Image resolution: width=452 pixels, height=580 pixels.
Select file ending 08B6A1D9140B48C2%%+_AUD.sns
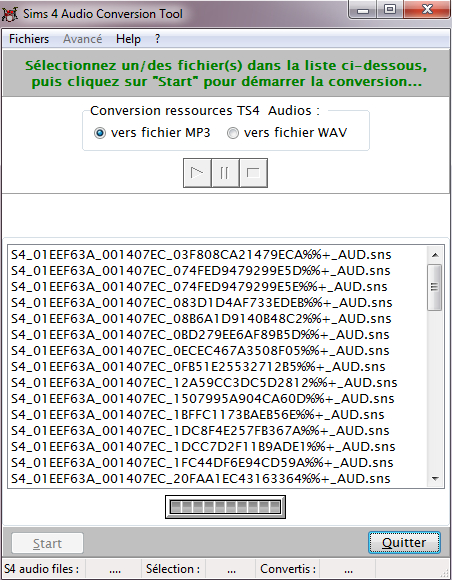(218, 318)
